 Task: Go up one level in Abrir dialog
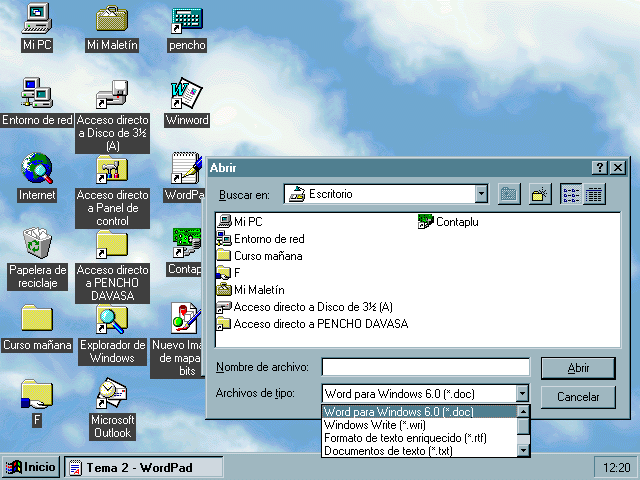click(509, 194)
